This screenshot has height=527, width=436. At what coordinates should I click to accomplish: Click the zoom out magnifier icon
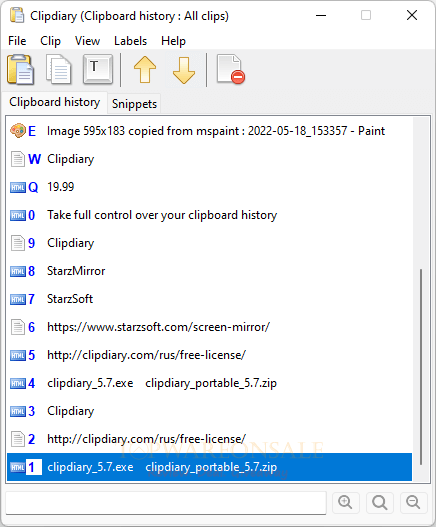[413, 503]
